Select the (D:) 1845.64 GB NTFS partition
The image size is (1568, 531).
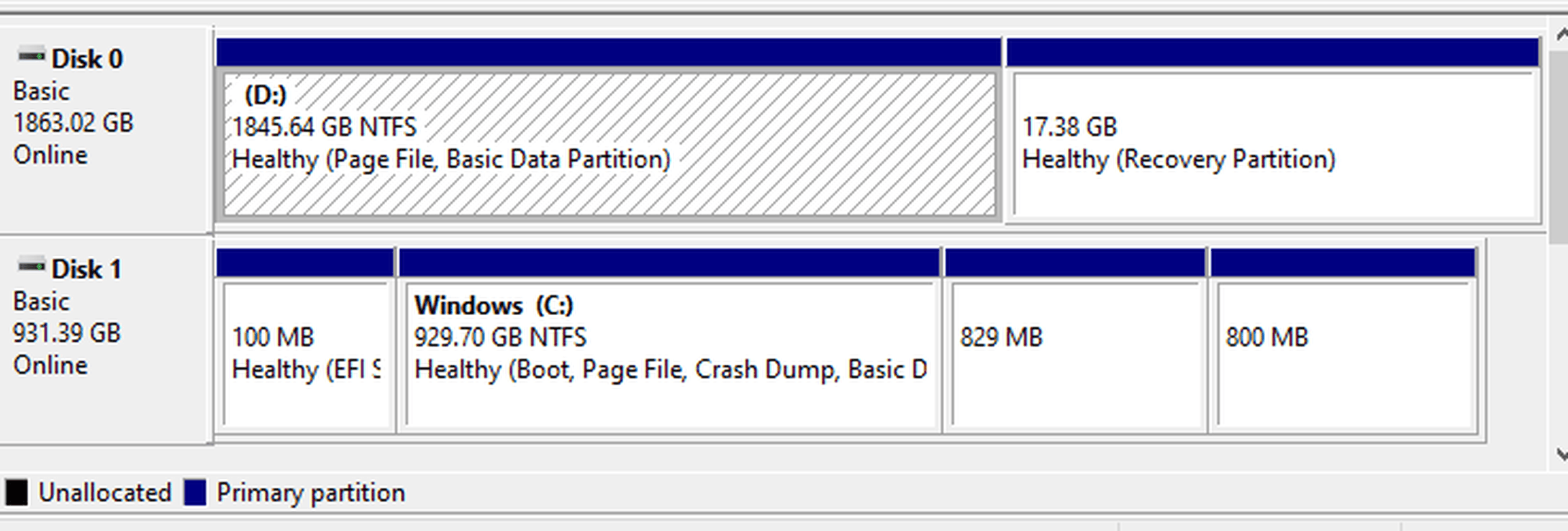(609, 129)
